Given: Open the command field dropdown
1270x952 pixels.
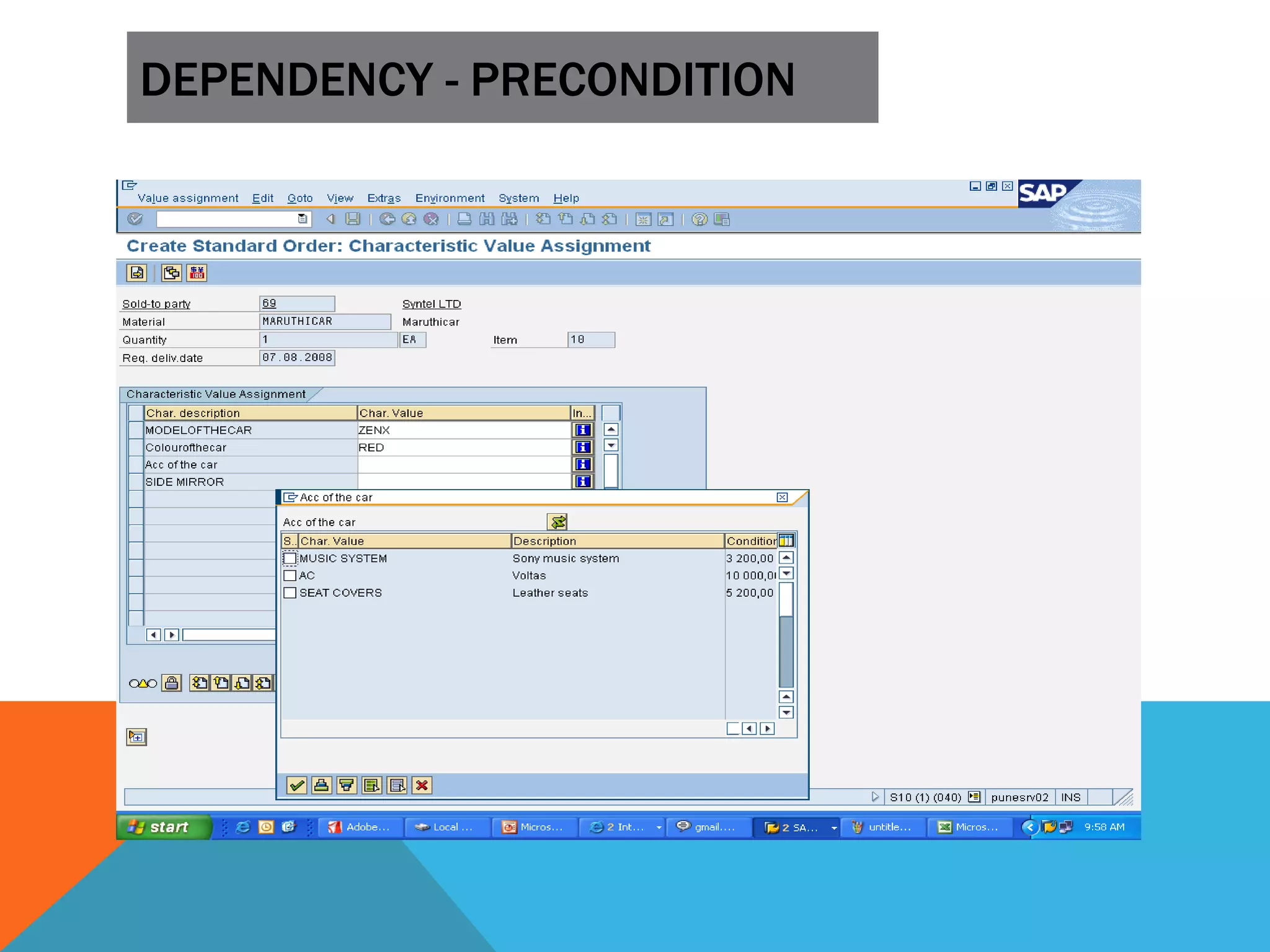Looking at the screenshot, I should coord(303,219).
